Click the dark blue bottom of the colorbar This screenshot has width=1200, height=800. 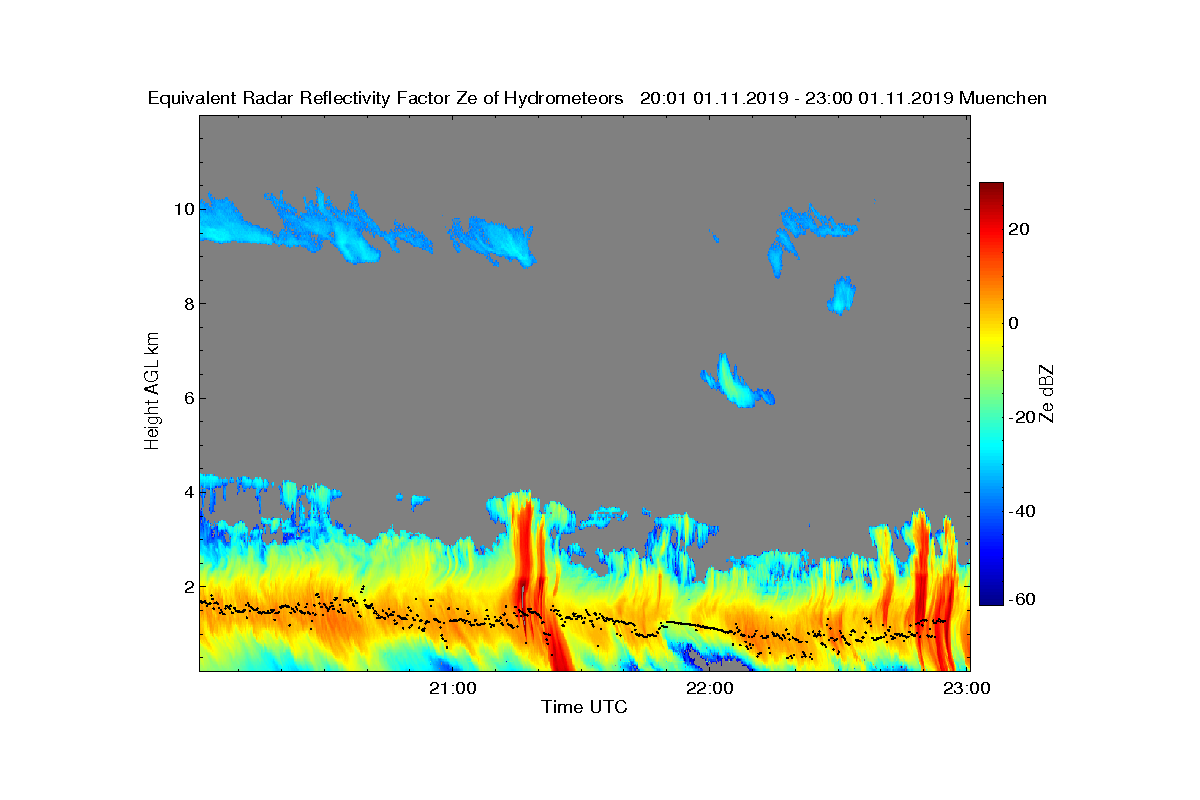(x=991, y=597)
